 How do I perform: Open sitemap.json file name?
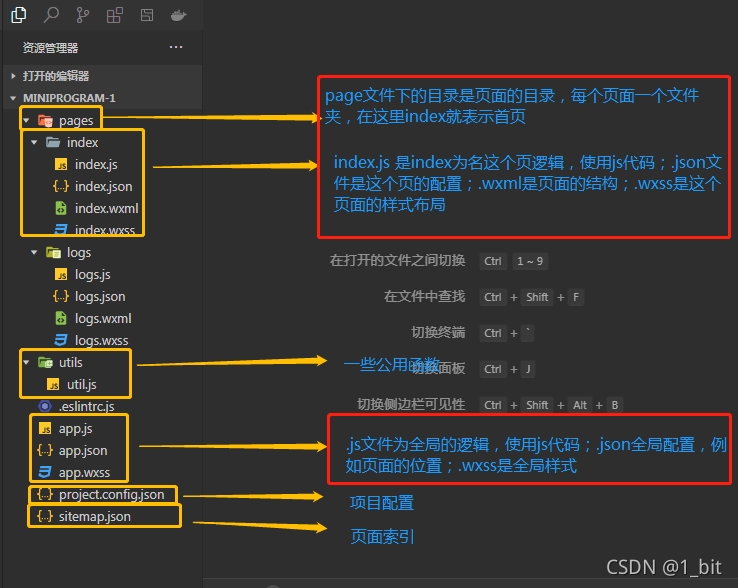click(95, 516)
